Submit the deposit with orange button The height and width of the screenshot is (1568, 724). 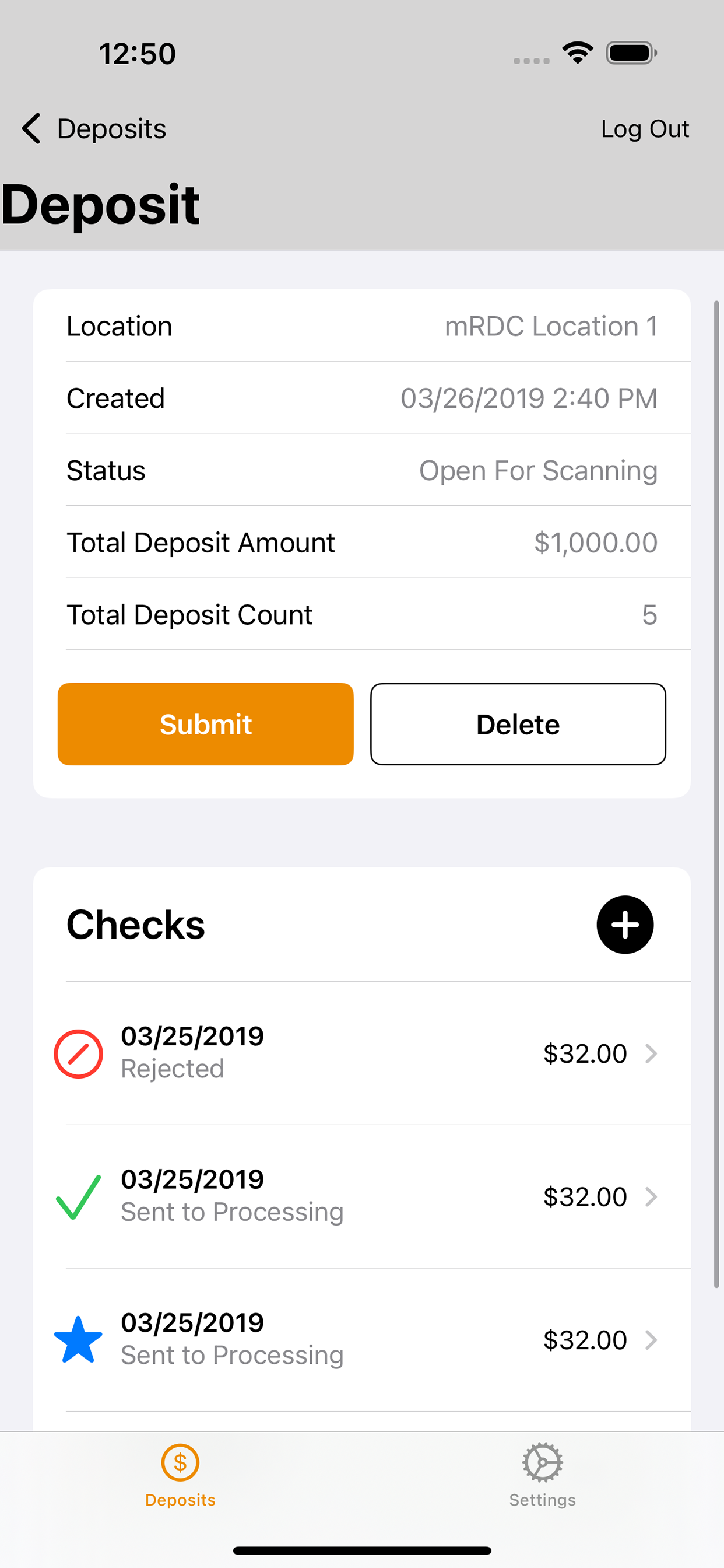tap(206, 724)
